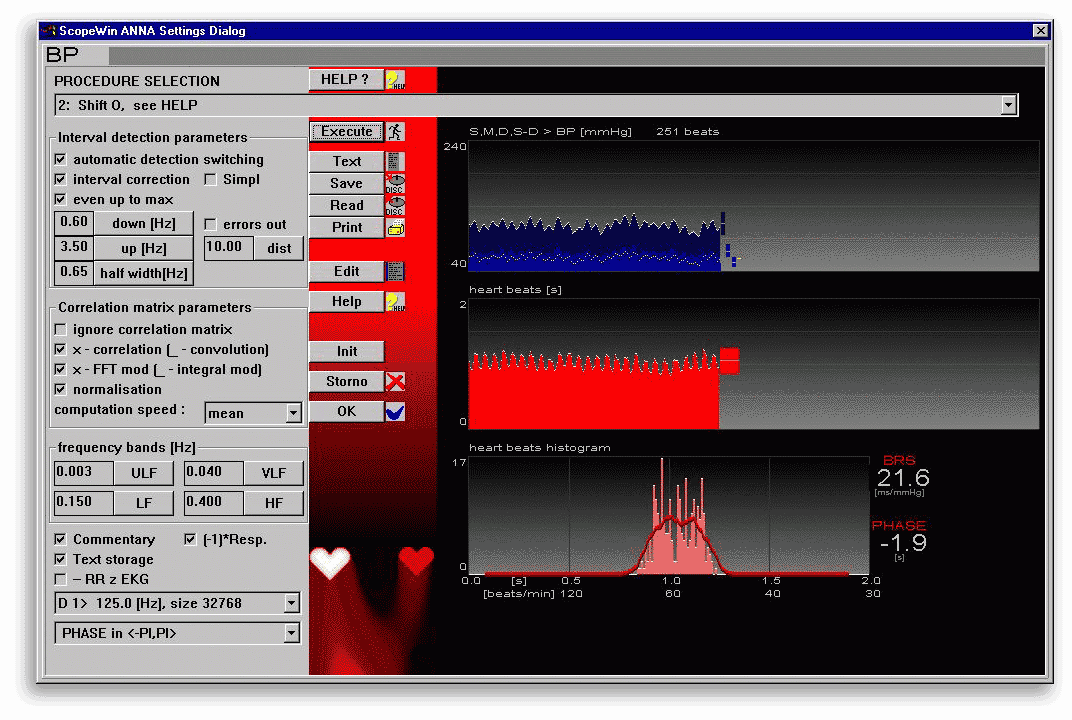This screenshot has height=720, width=1072.
Task: Open the D 1> 125.0 [Hz] size dropdown
Action: [x=292, y=603]
